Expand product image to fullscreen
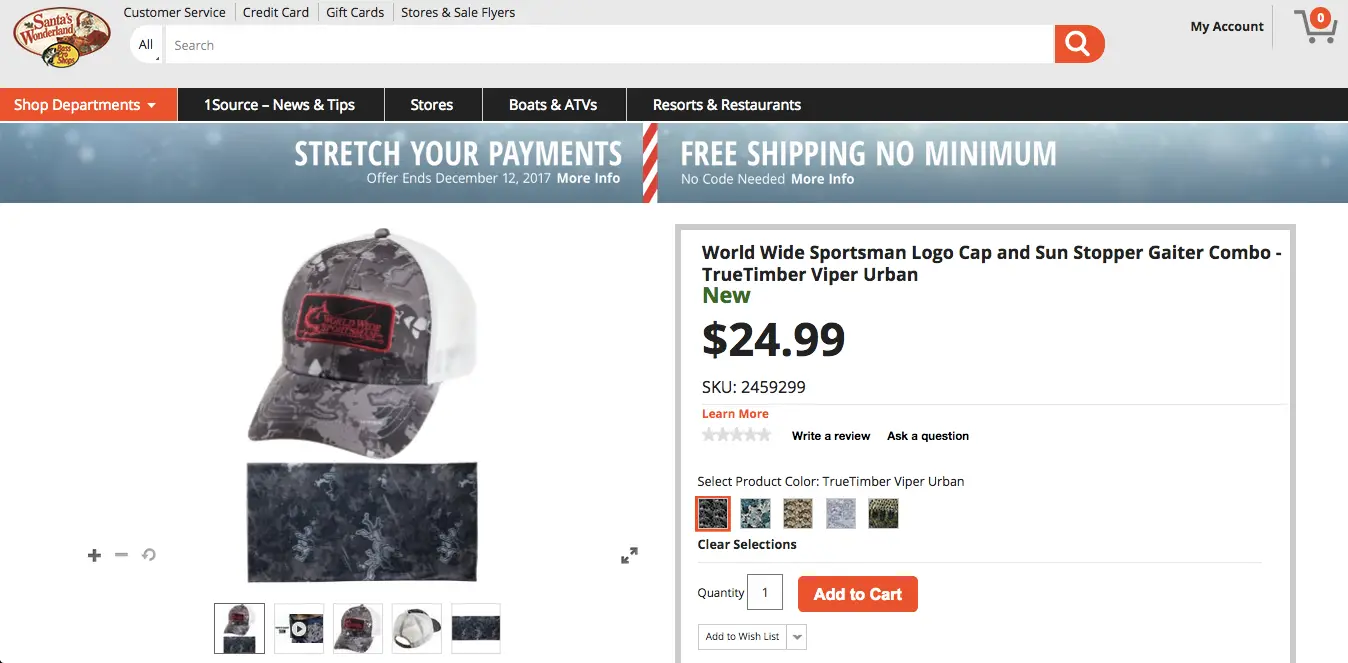1348x663 pixels. [x=629, y=556]
